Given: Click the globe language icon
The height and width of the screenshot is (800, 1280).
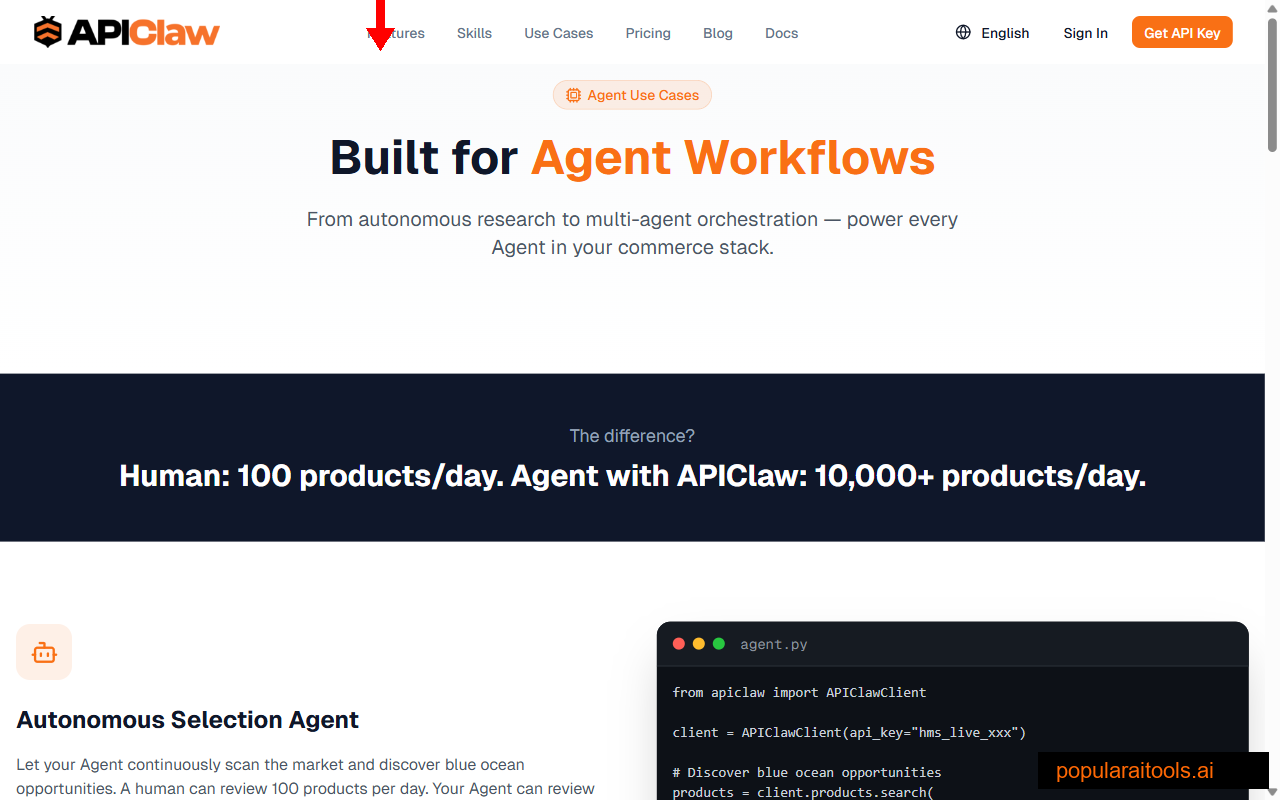Looking at the screenshot, I should click(962, 32).
